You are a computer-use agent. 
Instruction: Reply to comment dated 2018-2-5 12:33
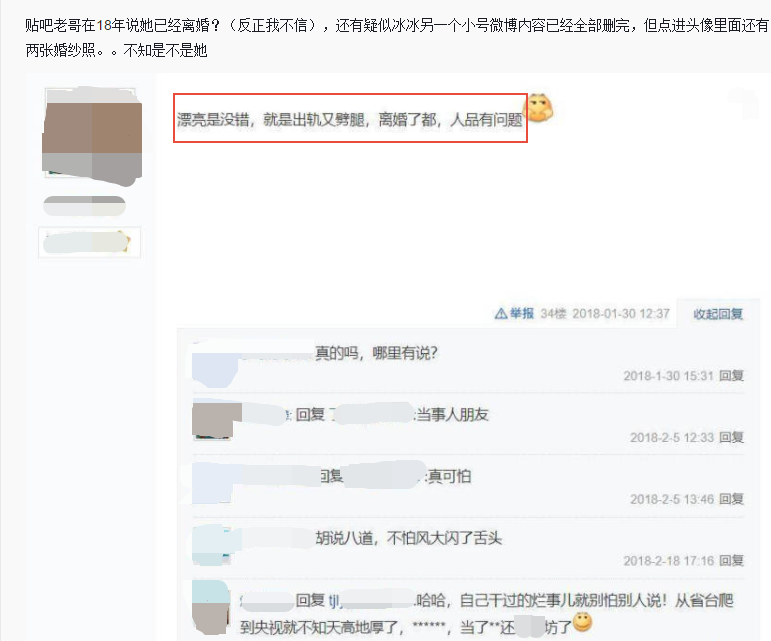pos(731,437)
